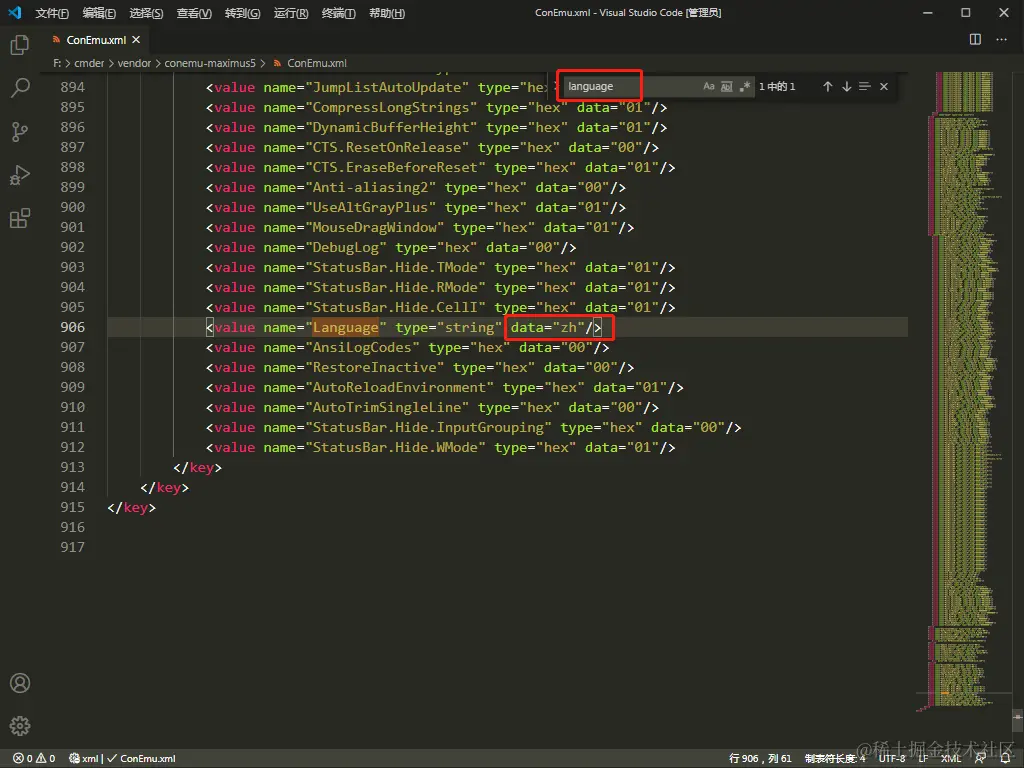Open the 编辑(E) menu
1024x768 pixels.
coord(99,13)
